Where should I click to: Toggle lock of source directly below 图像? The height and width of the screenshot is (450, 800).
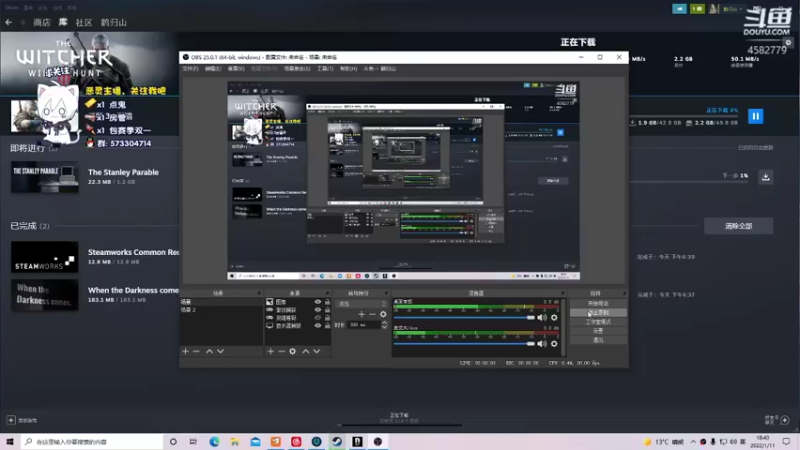[x=328, y=310]
